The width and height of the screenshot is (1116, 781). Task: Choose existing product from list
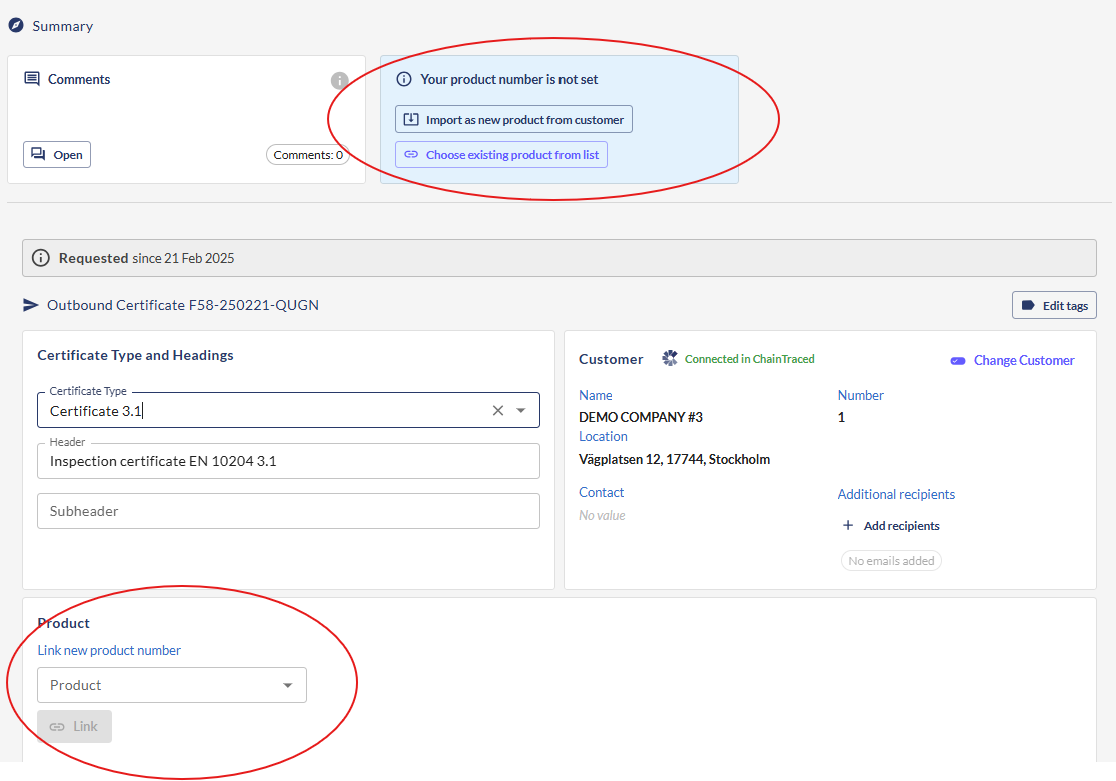click(501, 155)
